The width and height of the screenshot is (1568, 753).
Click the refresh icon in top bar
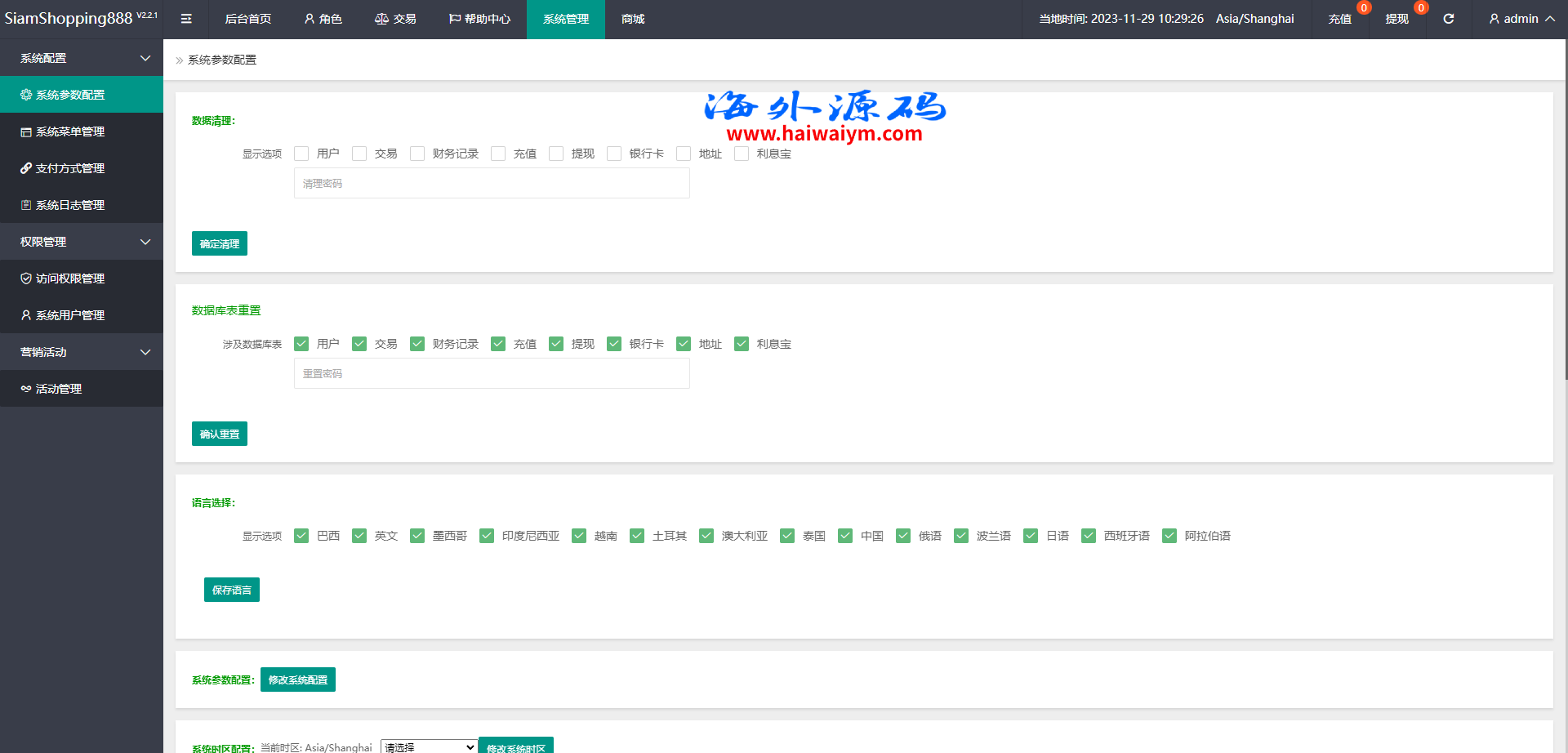pyautogui.click(x=1448, y=19)
